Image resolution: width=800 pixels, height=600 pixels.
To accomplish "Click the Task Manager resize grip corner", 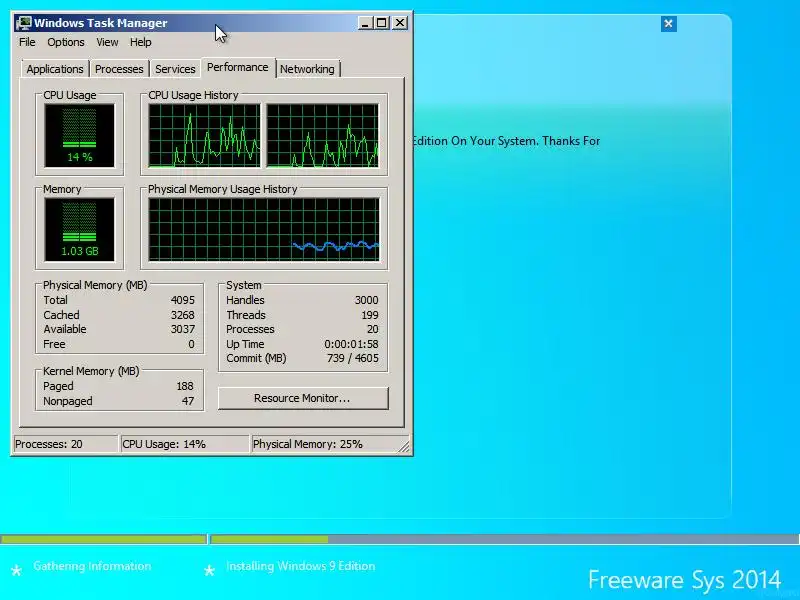I will click(x=404, y=446).
